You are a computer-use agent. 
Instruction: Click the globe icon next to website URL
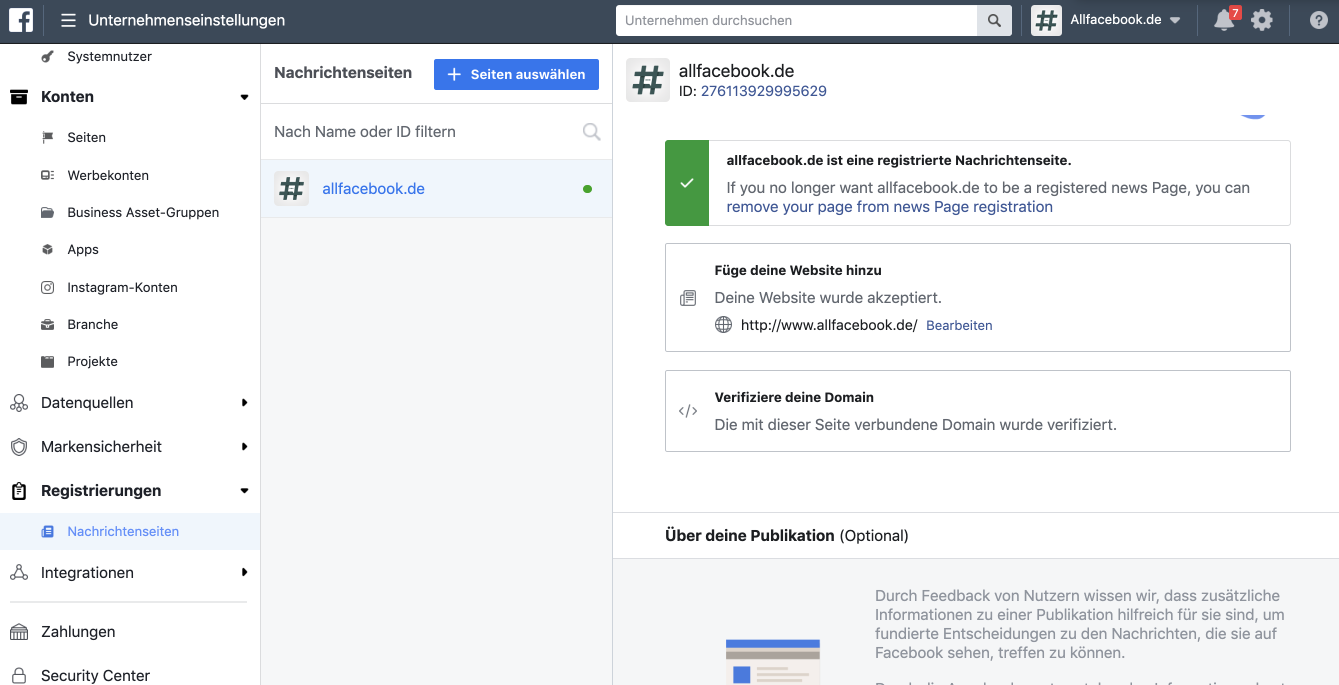point(723,325)
